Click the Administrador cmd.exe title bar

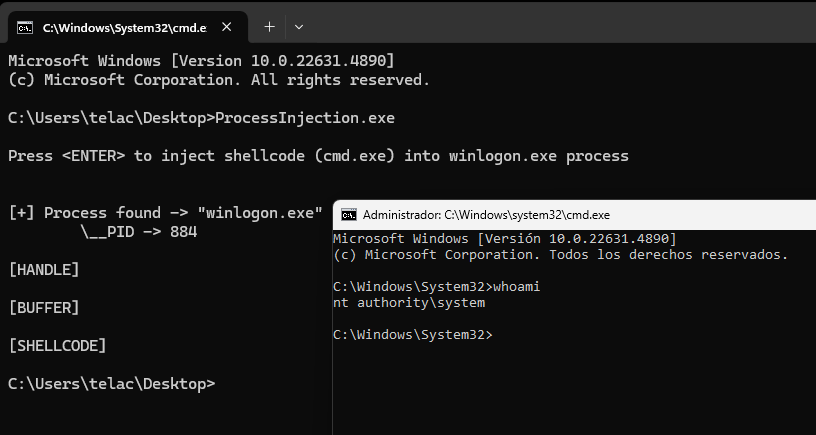(575, 214)
